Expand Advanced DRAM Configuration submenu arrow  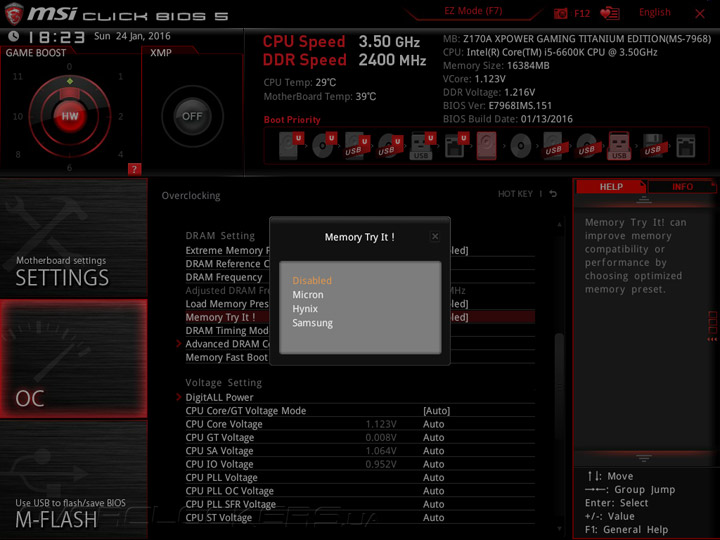[x=179, y=343]
